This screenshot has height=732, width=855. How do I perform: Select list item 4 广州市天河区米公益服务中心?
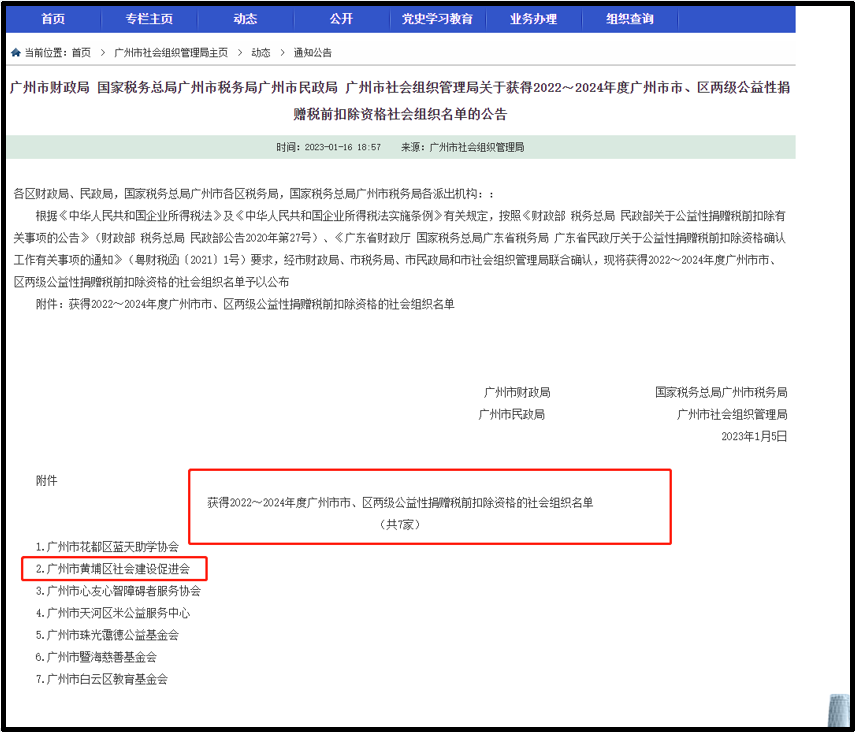click(x=113, y=613)
